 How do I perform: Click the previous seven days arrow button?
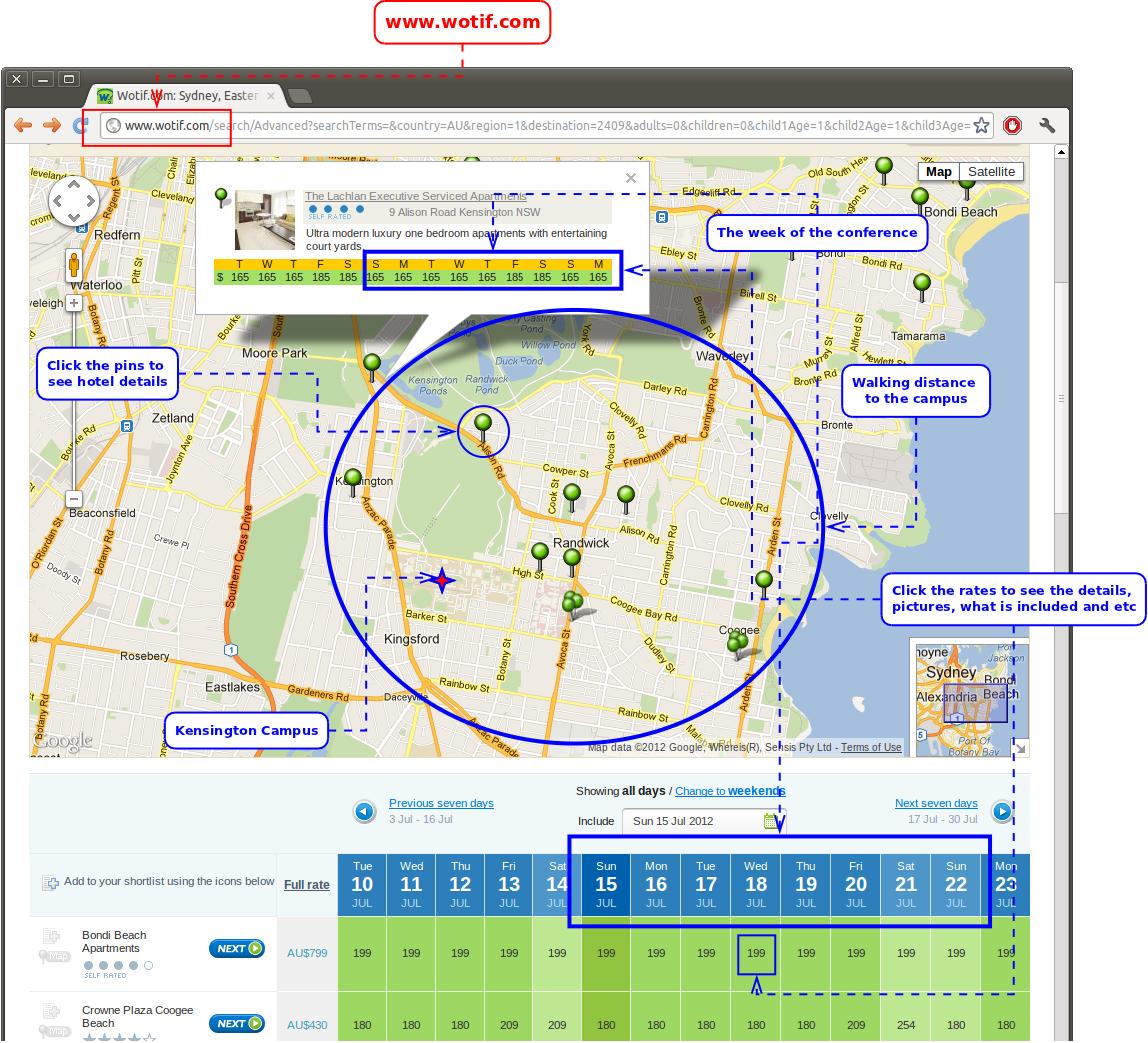[x=365, y=811]
